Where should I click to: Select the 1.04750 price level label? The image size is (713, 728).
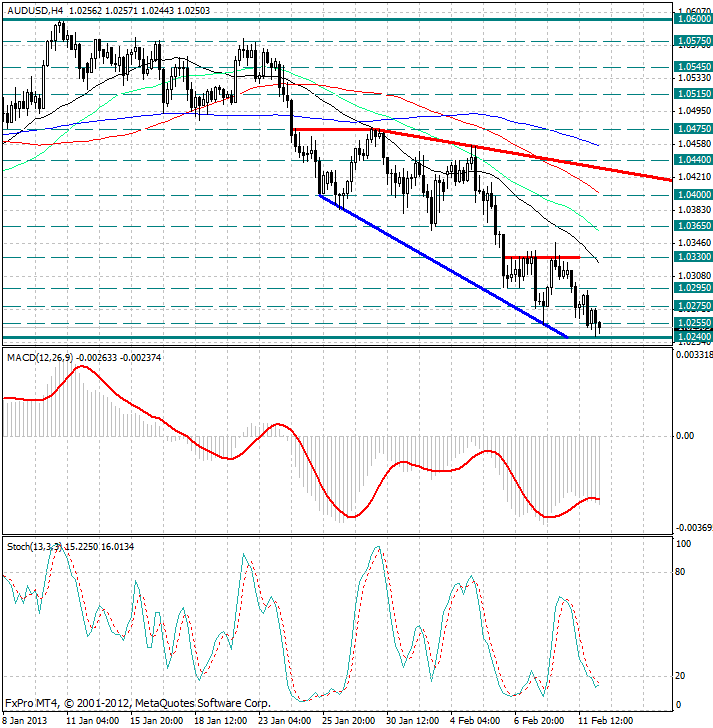pyautogui.click(x=694, y=129)
